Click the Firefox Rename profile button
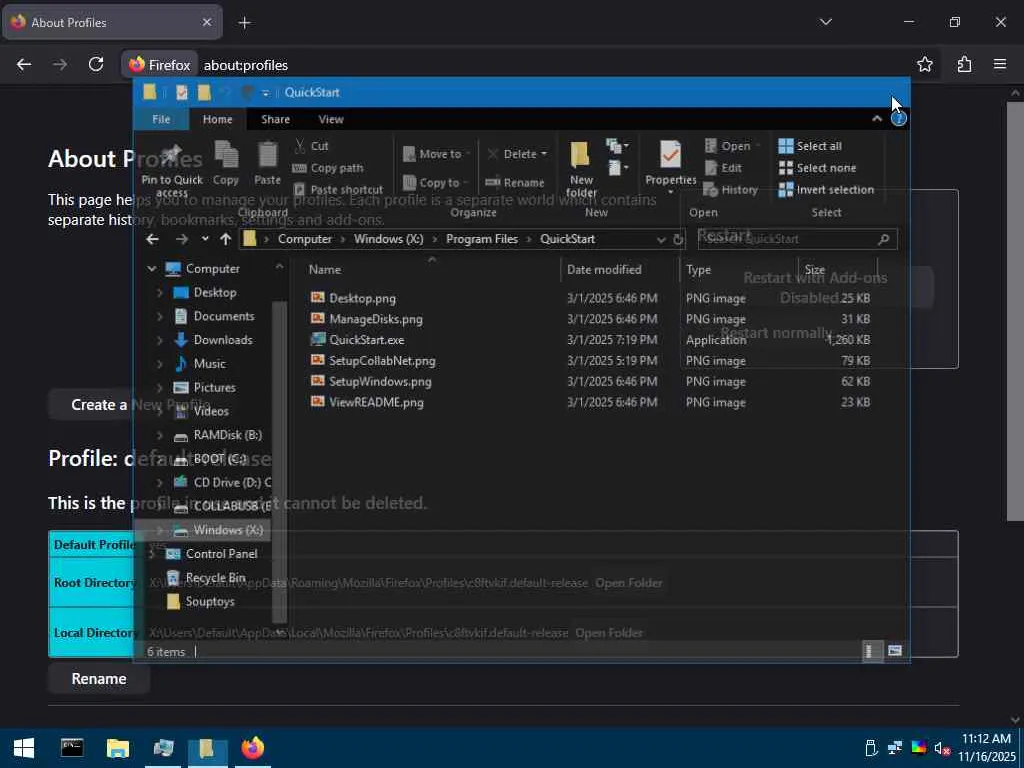This screenshot has height=768, width=1024. pyautogui.click(x=99, y=679)
